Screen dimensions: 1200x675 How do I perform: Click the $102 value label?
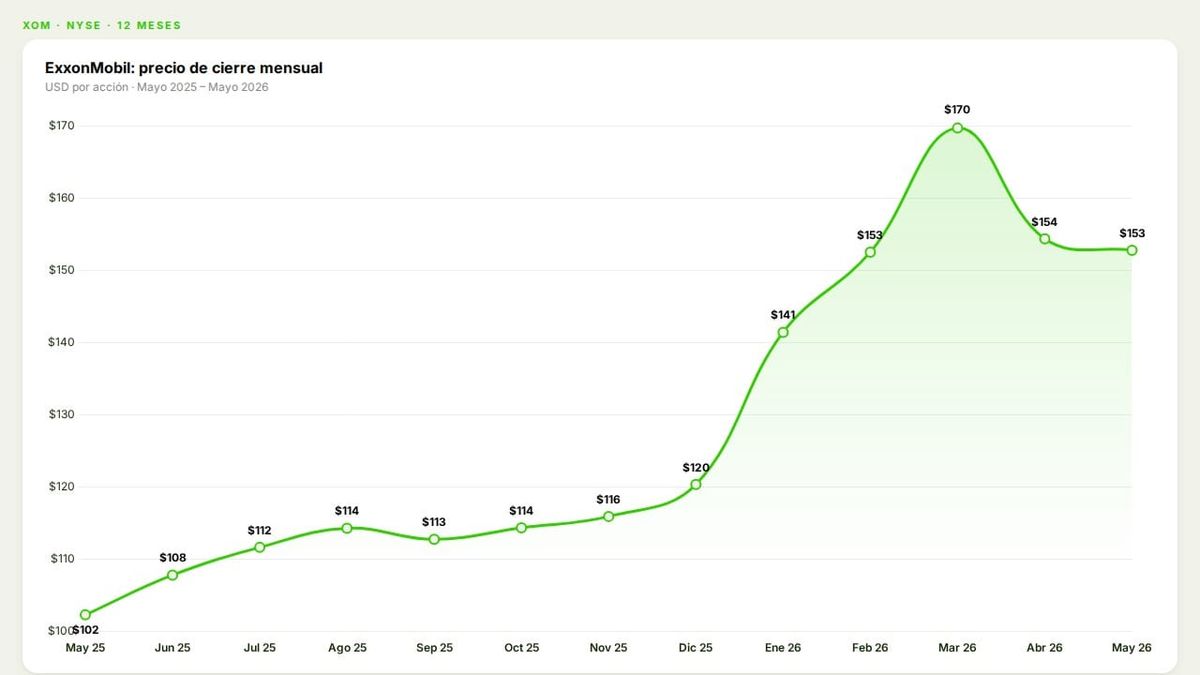coord(86,630)
